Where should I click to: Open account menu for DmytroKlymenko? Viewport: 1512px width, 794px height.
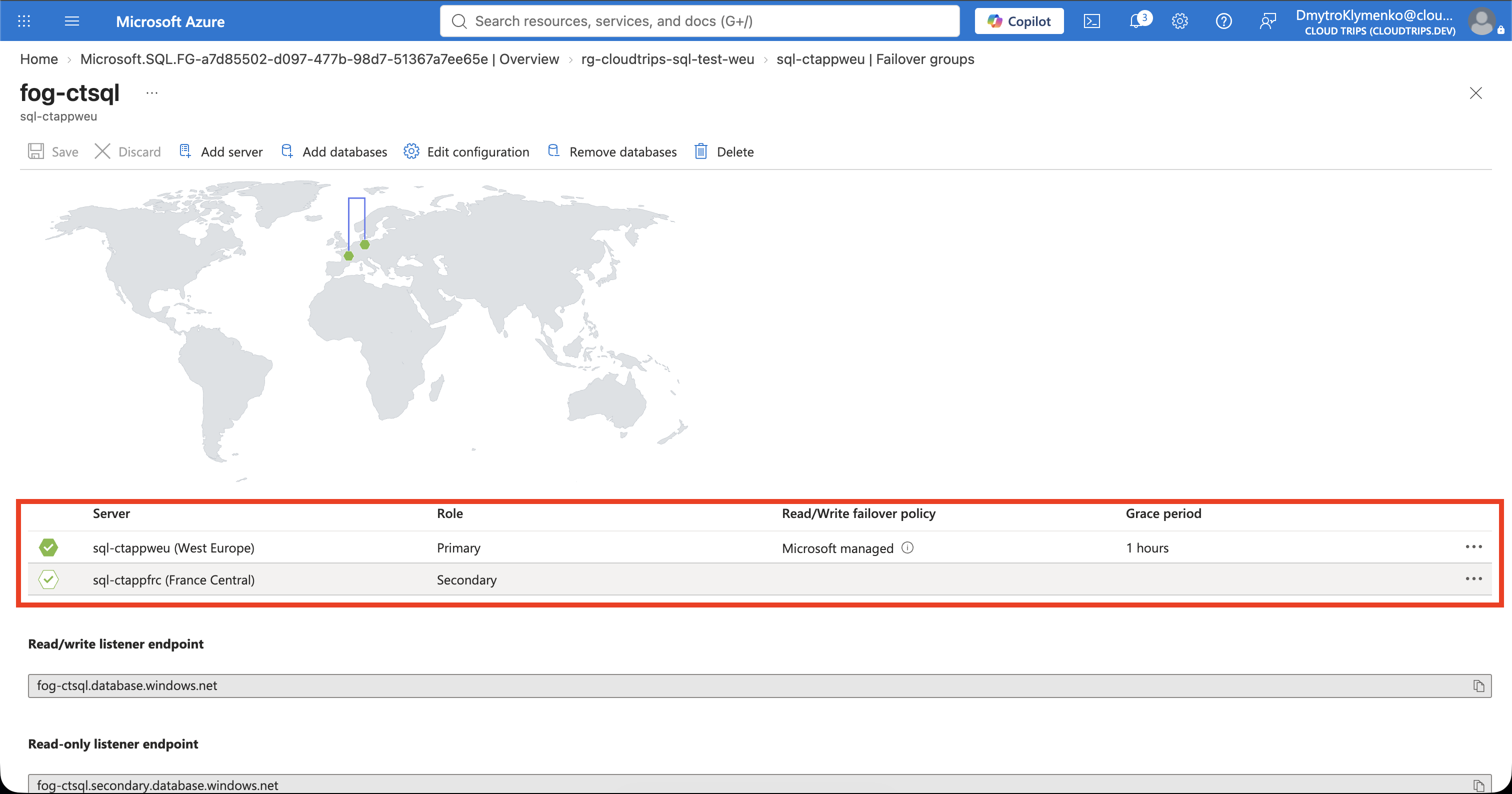click(x=1375, y=21)
